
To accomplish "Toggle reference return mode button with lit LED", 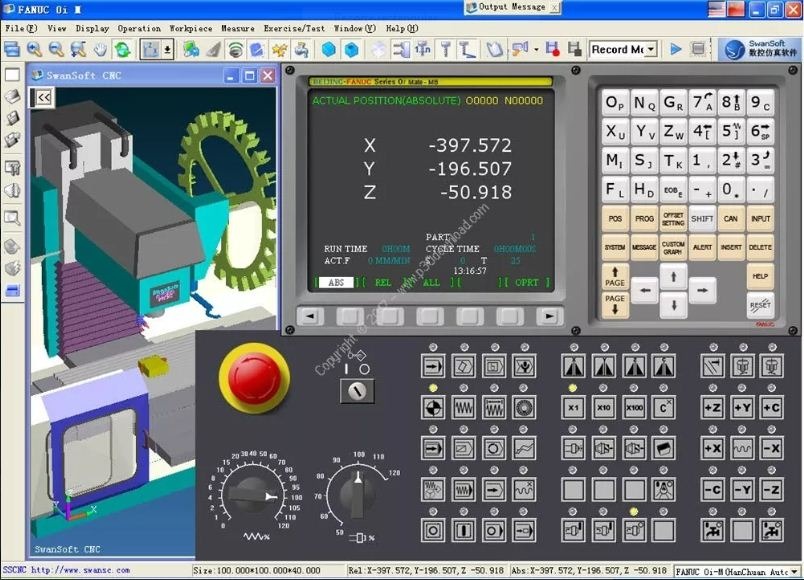I will [433, 408].
